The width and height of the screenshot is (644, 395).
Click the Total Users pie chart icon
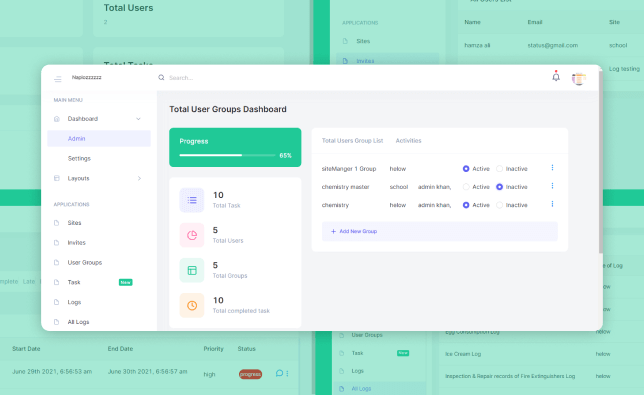(x=192, y=235)
